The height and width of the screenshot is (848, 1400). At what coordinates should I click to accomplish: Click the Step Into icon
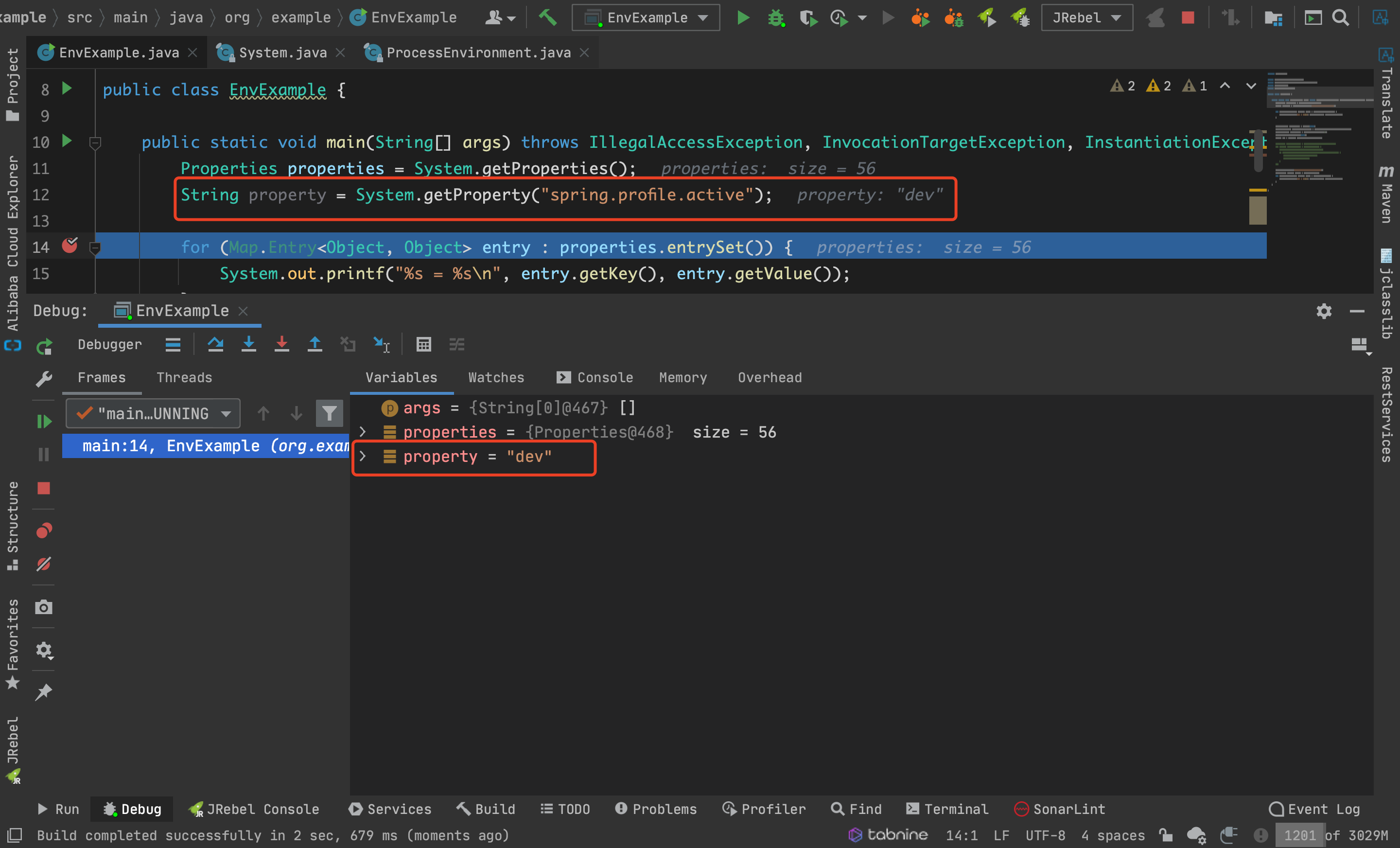[248, 344]
